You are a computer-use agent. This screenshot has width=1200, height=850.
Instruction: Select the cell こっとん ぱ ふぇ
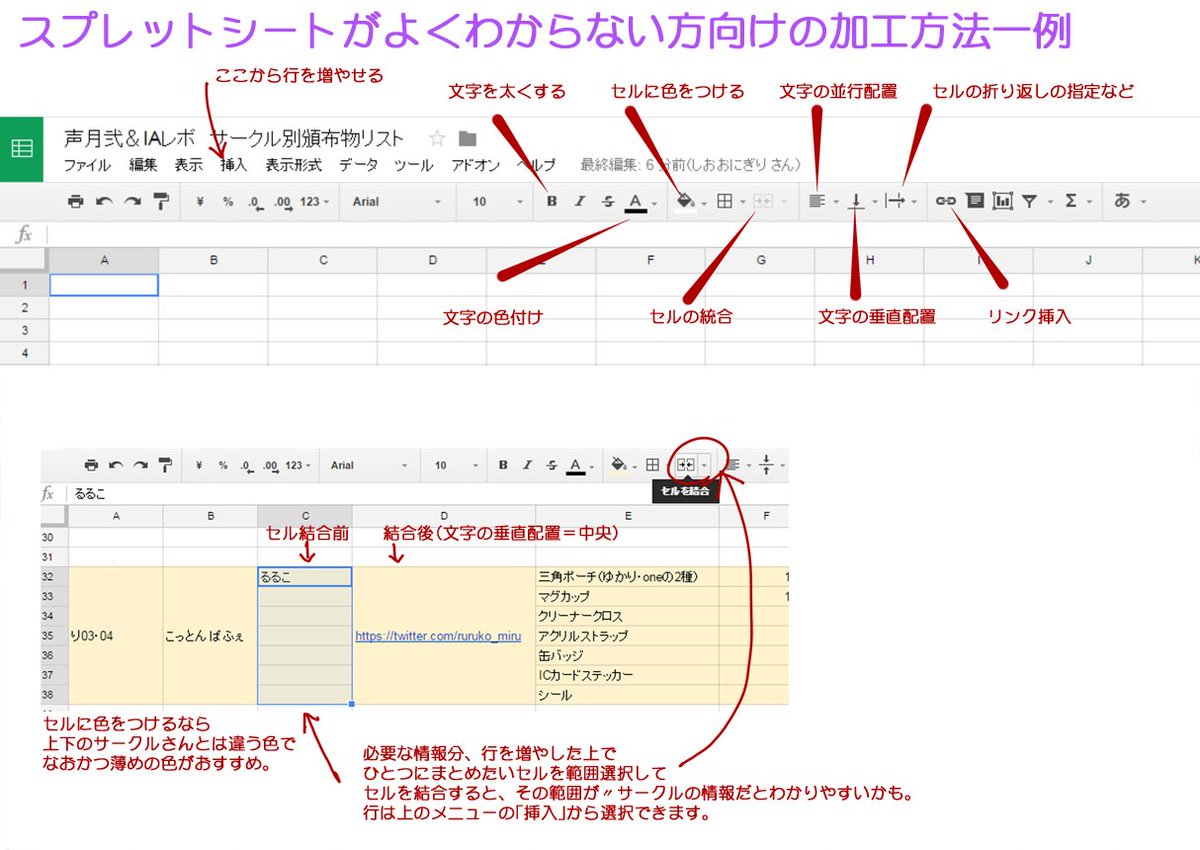[210, 636]
